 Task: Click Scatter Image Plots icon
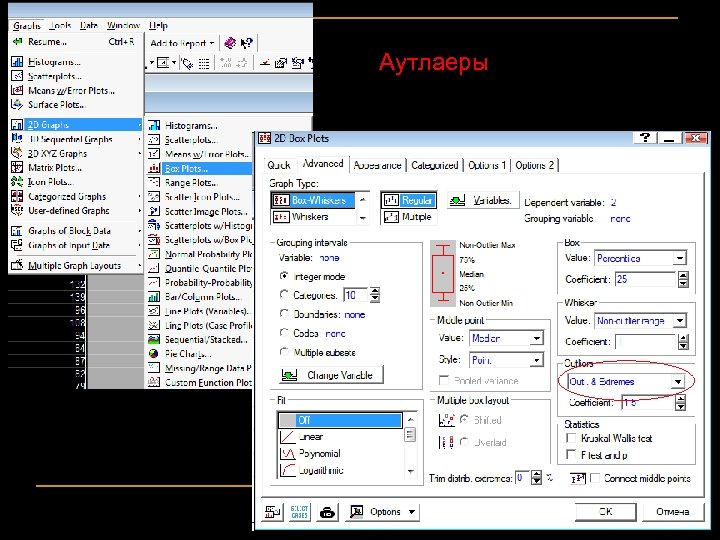(x=154, y=211)
